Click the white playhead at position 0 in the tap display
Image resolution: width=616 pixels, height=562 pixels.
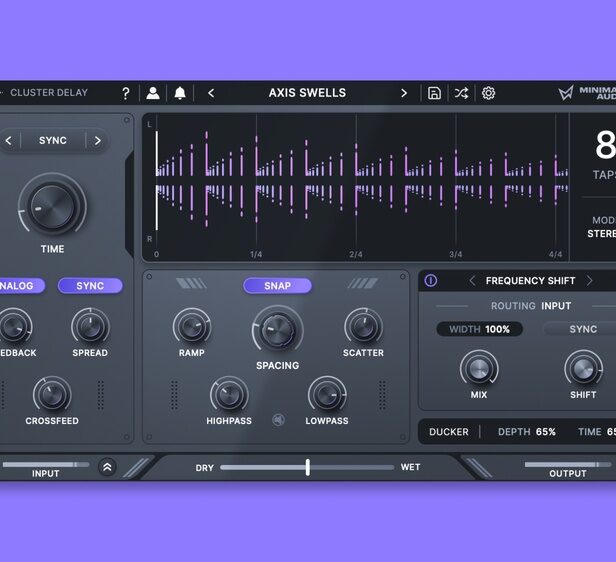point(157,181)
